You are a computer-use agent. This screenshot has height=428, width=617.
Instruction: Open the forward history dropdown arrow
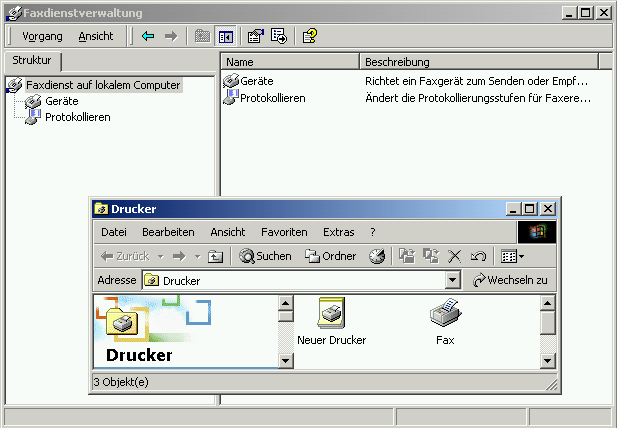point(198,256)
